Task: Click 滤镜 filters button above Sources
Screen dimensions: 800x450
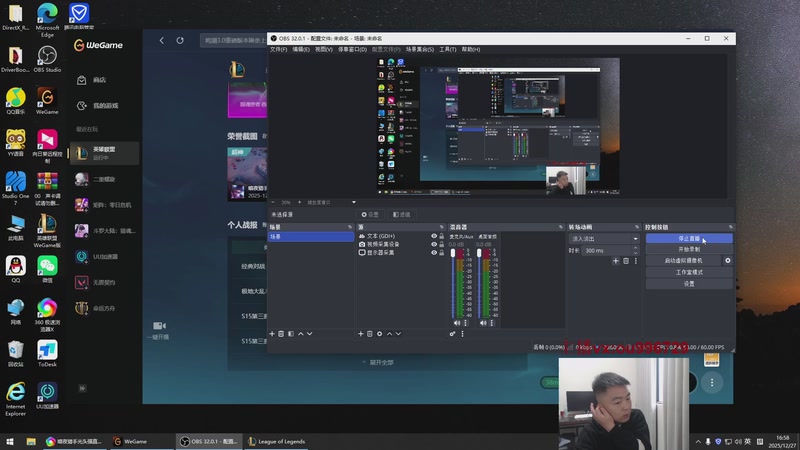Action: tap(402, 215)
